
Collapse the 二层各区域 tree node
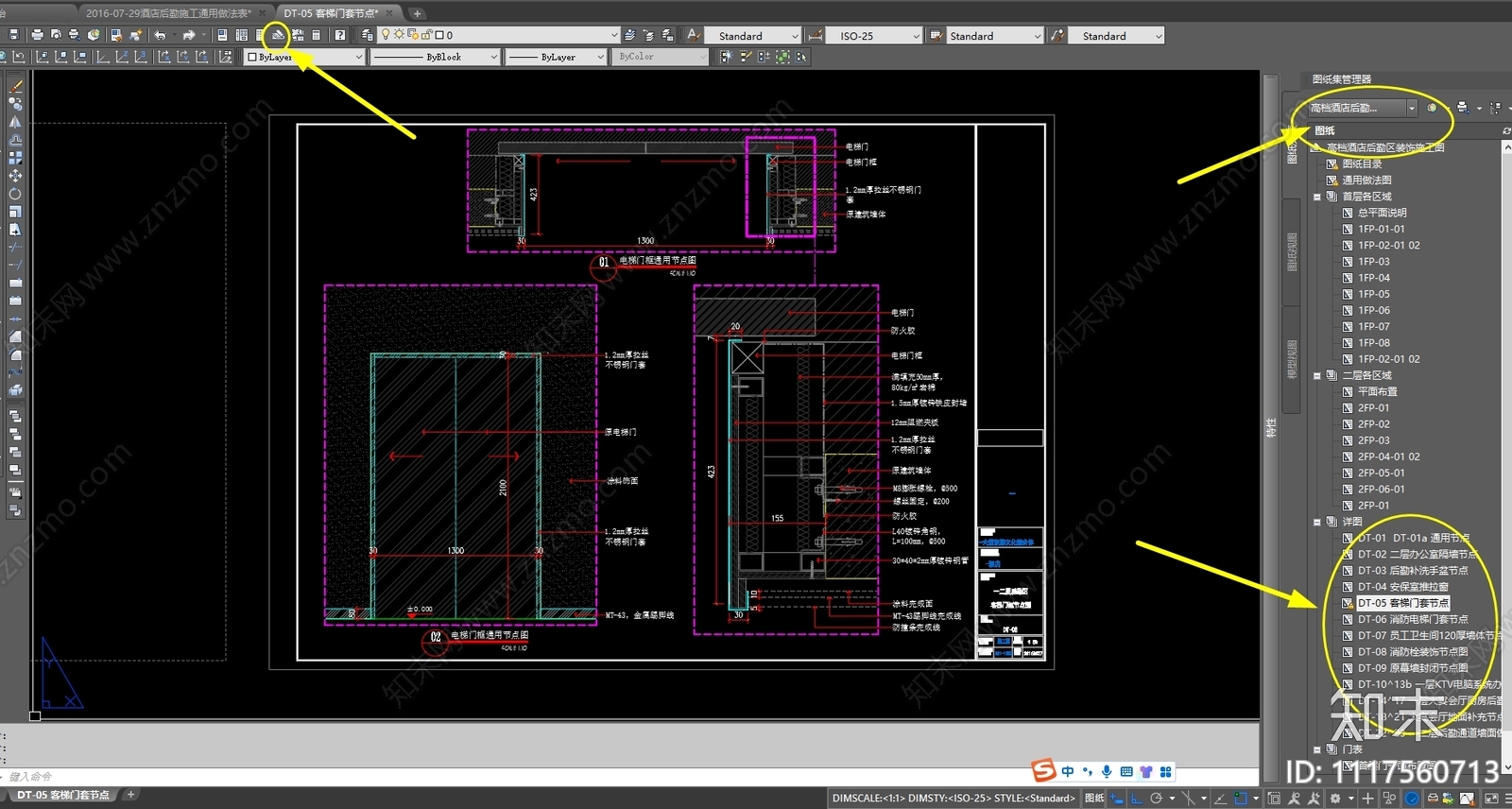click(x=1317, y=375)
